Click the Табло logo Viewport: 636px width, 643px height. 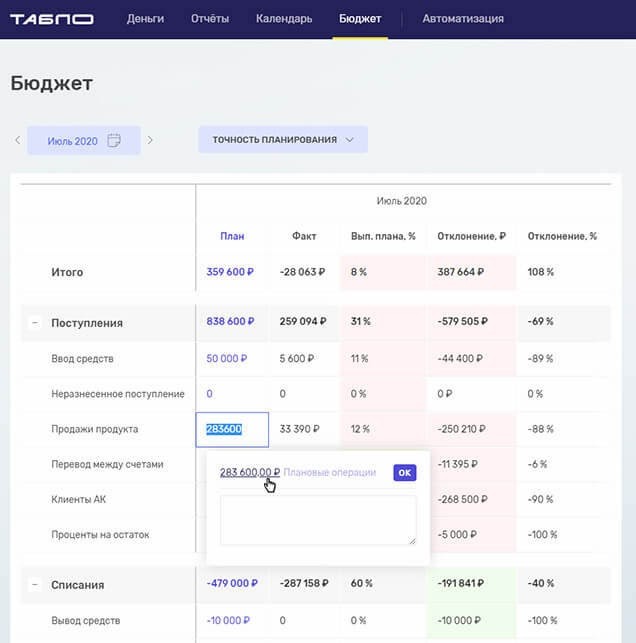click(52, 19)
